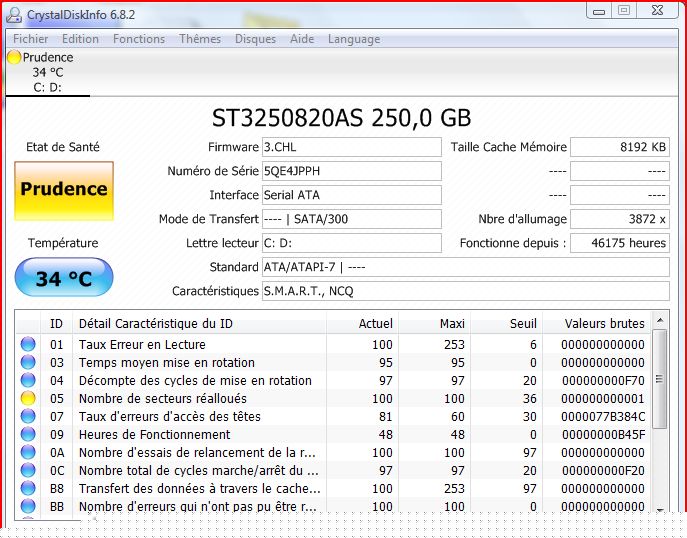Click the serial number field 5QE4JPPH
The height and width of the screenshot is (538, 687).
351,171
